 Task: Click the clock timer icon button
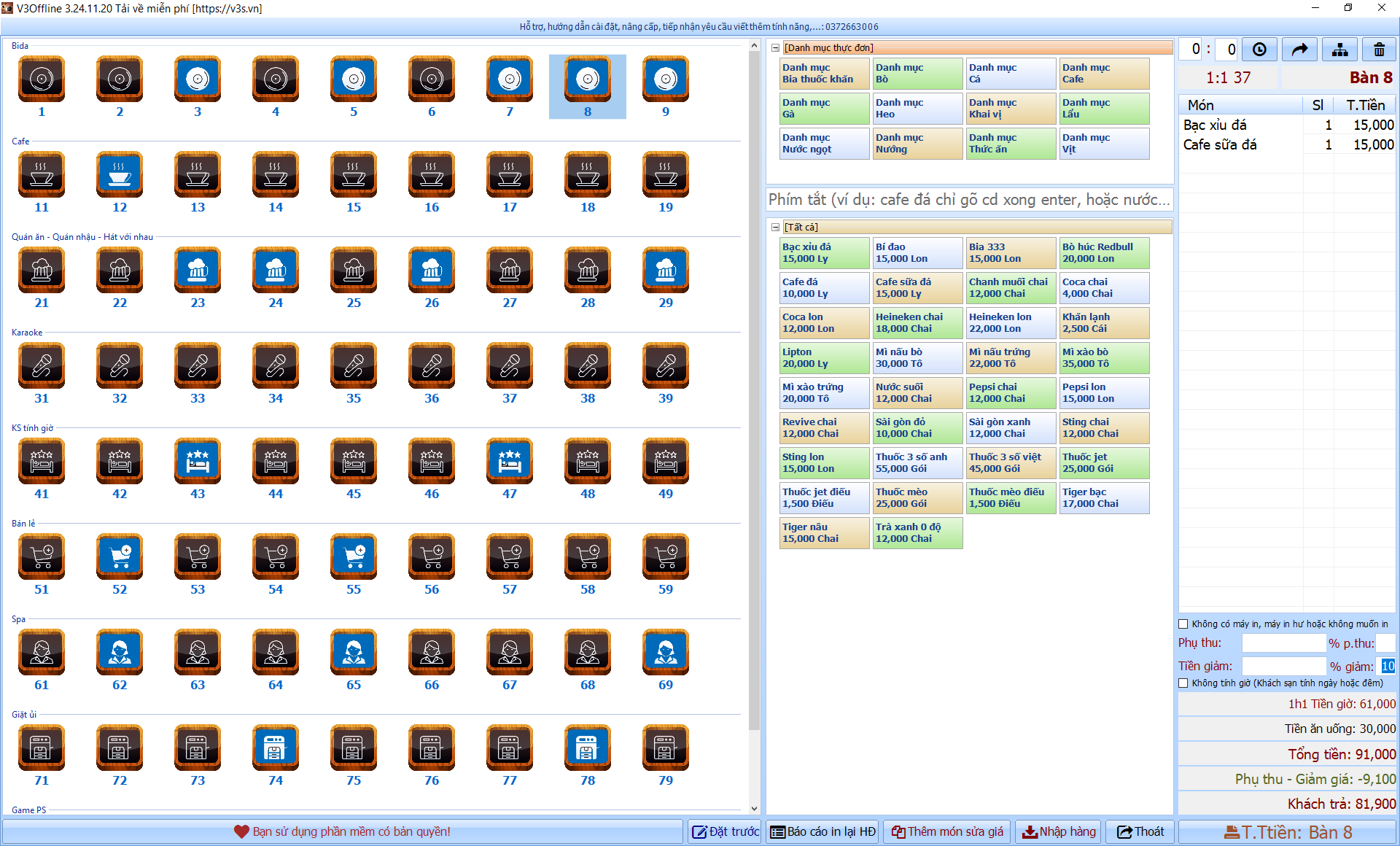pyautogui.click(x=1259, y=50)
